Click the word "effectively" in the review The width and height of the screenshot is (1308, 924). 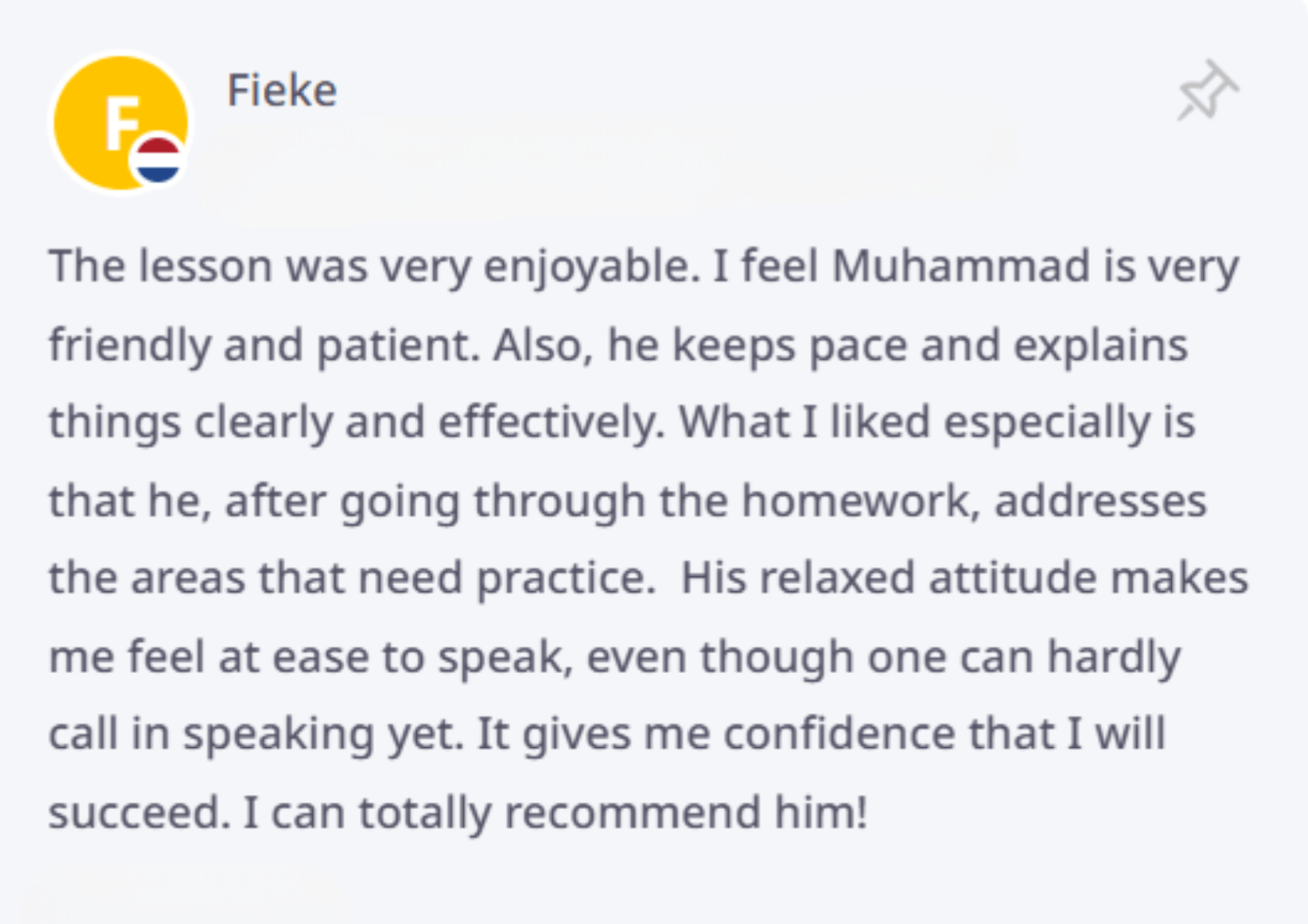click(550, 423)
